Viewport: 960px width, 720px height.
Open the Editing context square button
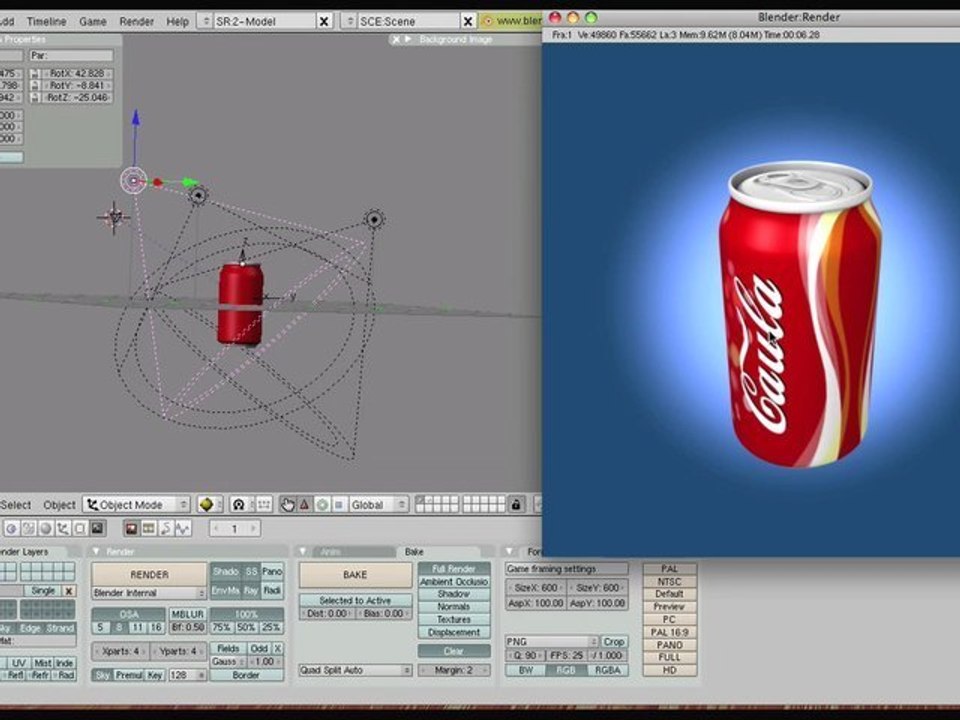pyautogui.click(x=80, y=528)
